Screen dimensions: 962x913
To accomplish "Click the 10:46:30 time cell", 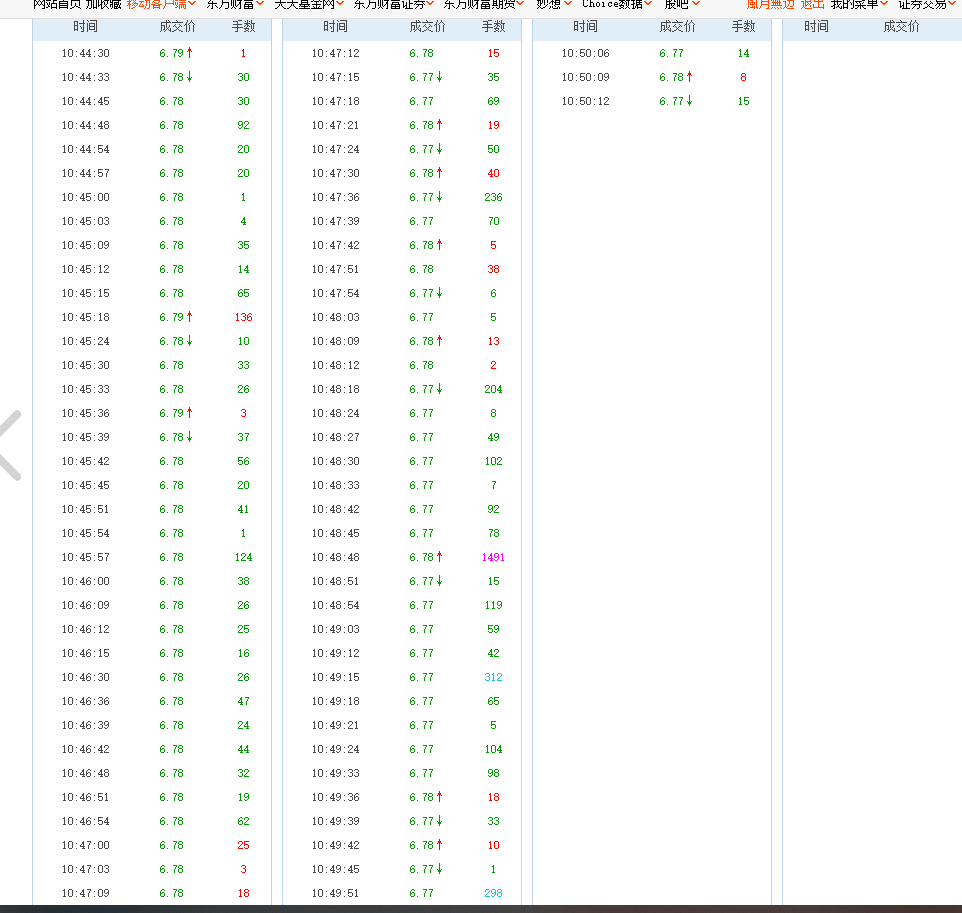I will (x=85, y=677).
